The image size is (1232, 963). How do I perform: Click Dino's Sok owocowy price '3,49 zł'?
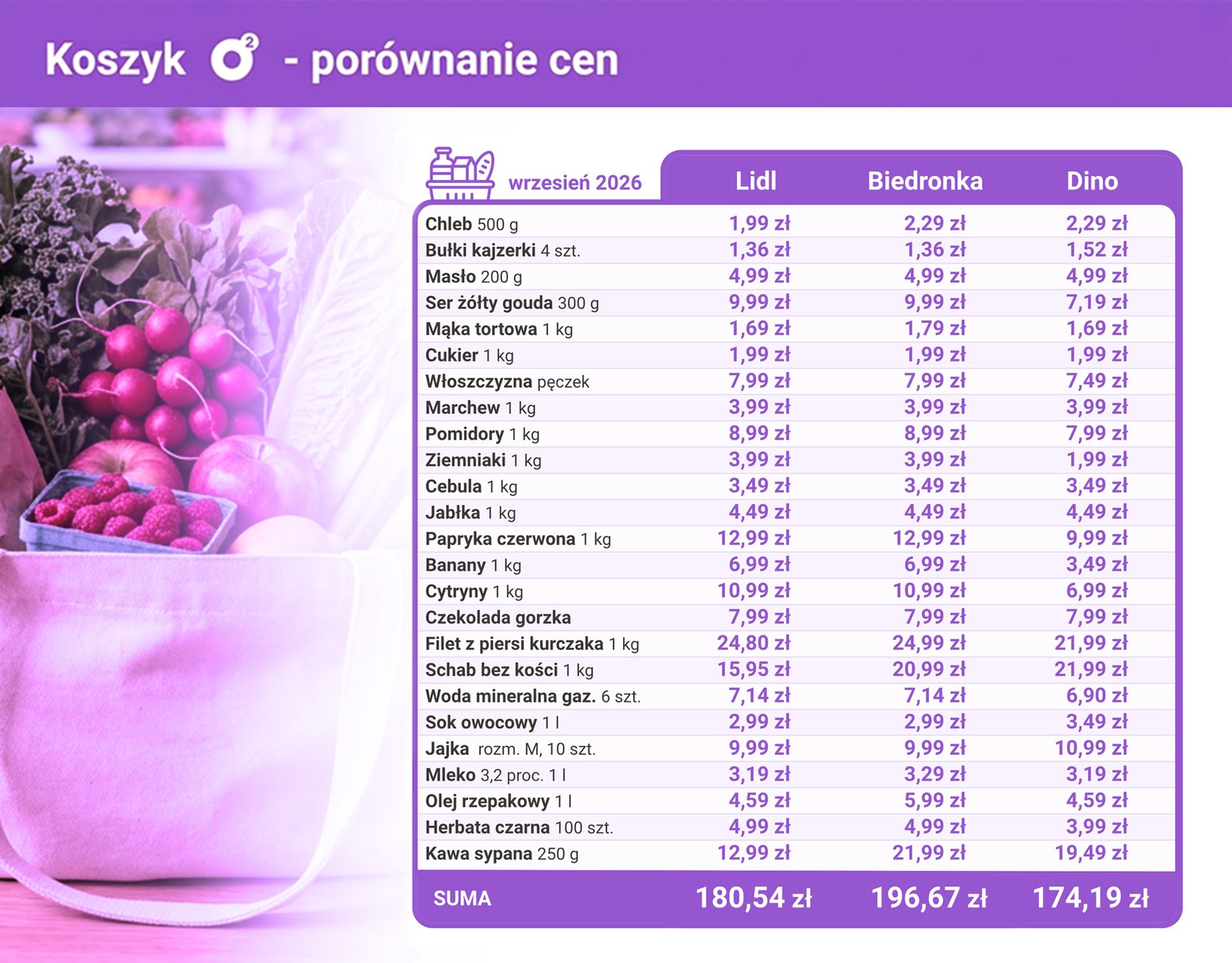tap(1097, 722)
